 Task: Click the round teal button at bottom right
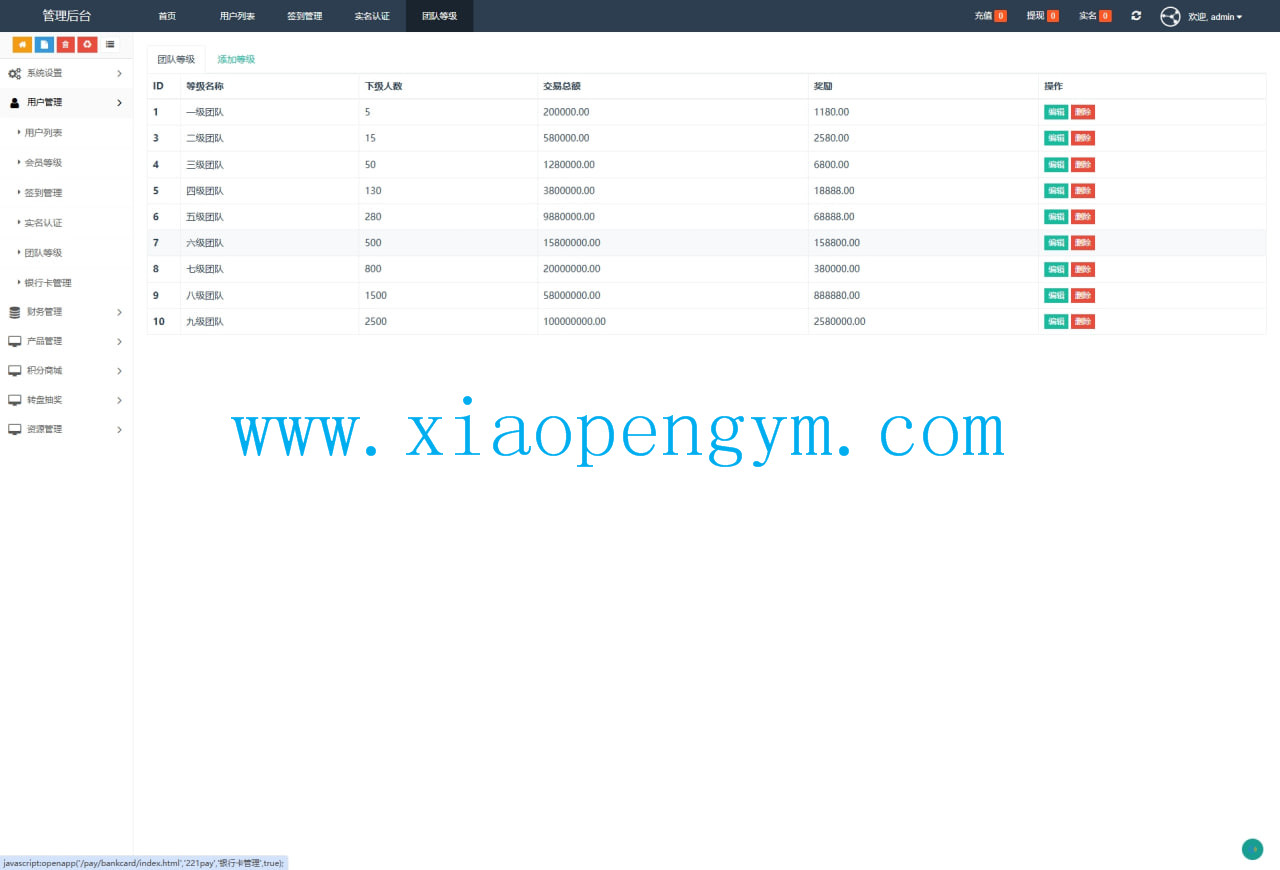(1252, 849)
